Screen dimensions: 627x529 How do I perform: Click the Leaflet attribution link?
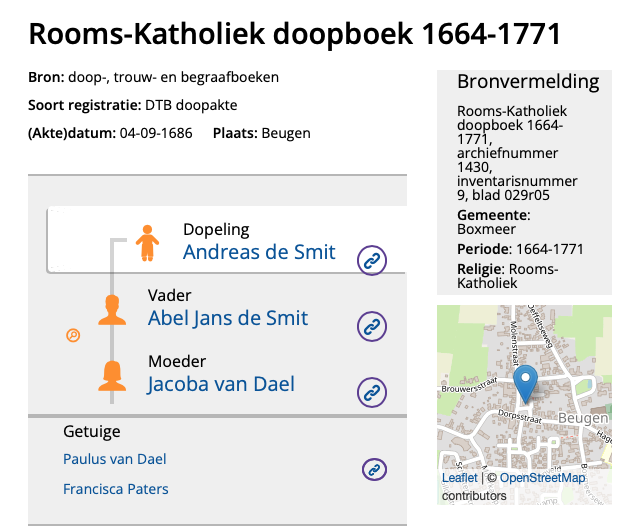[x=459, y=478]
